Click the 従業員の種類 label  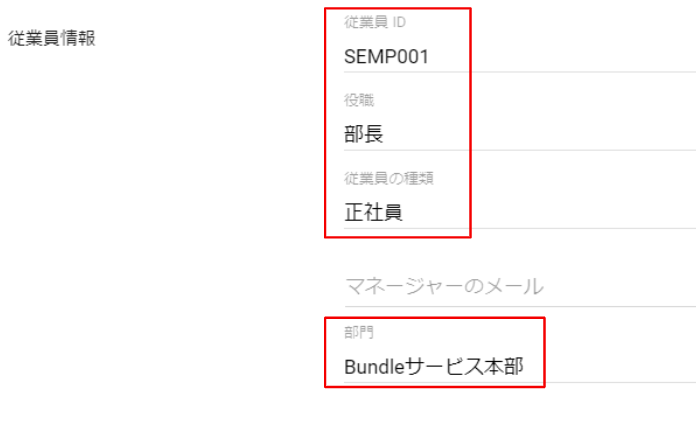pyautogui.click(x=388, y=179)
